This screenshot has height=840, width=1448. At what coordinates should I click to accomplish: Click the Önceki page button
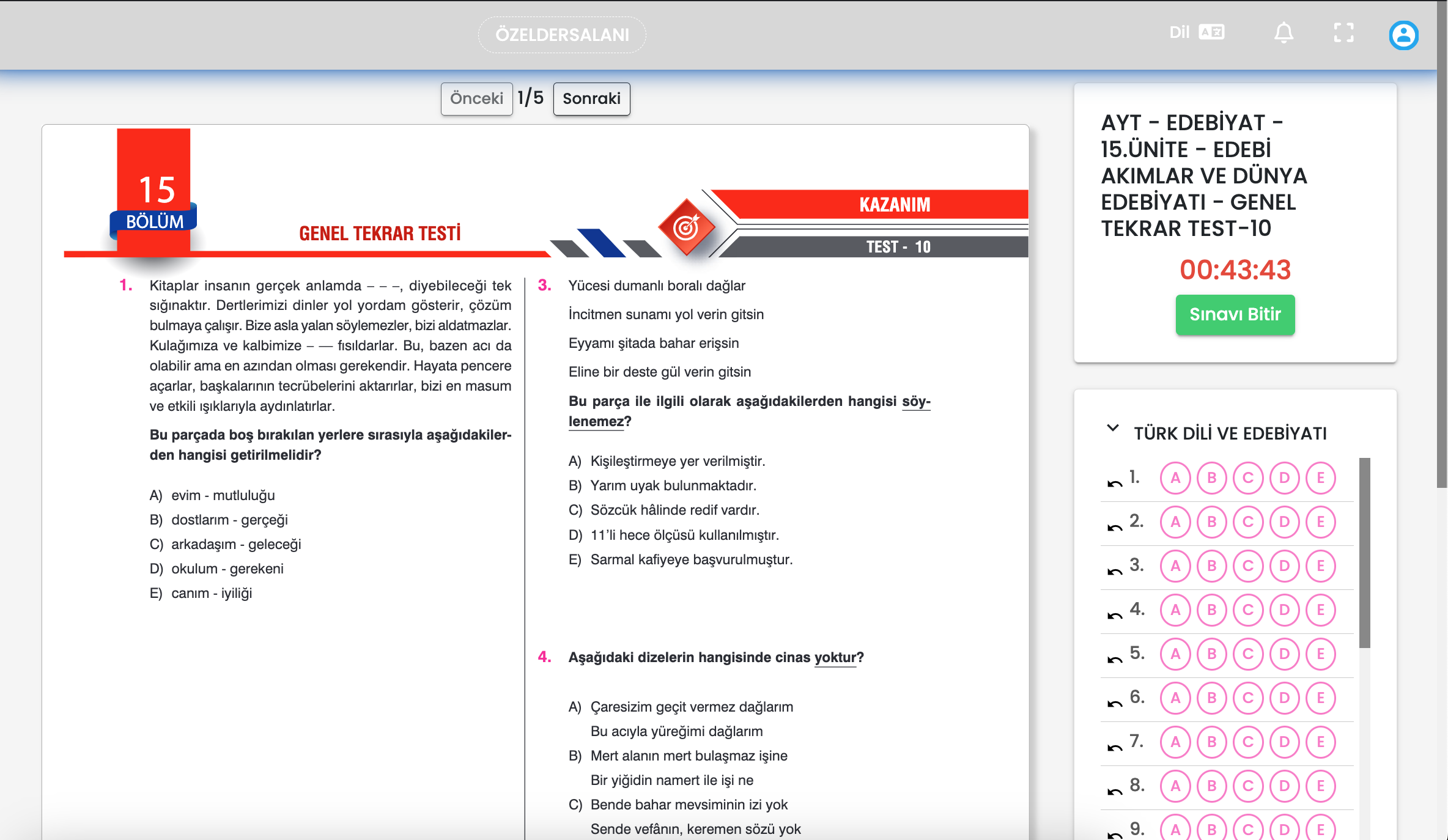click(x=476, y=99)
